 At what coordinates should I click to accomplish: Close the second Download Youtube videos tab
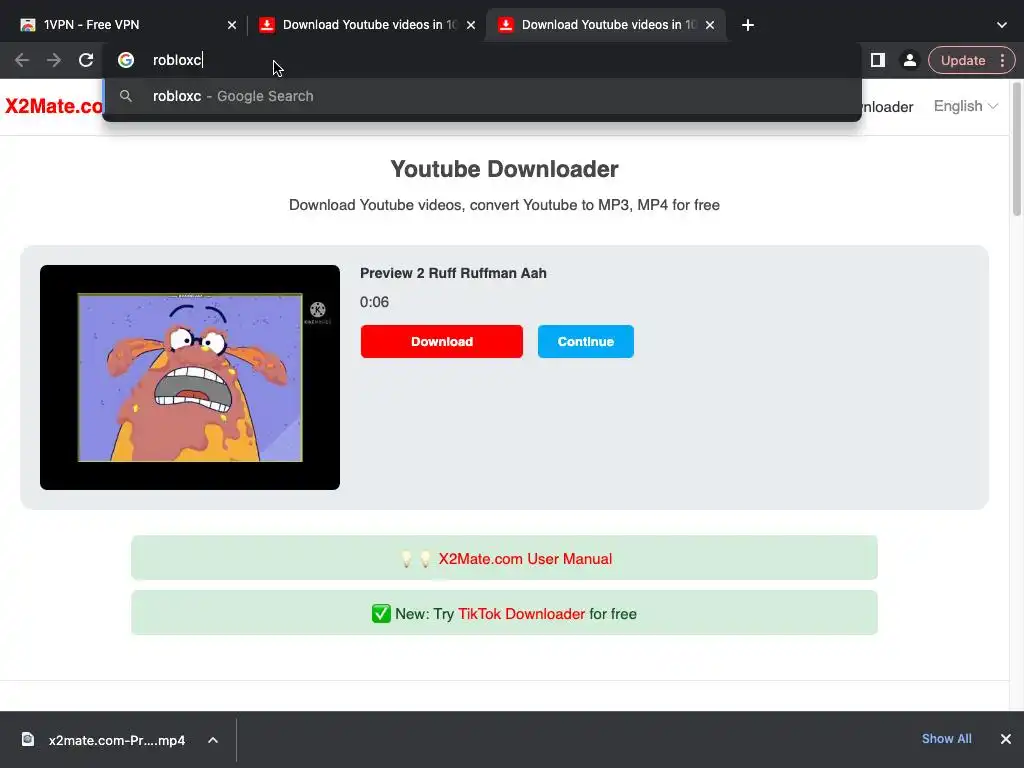(471, 25)
